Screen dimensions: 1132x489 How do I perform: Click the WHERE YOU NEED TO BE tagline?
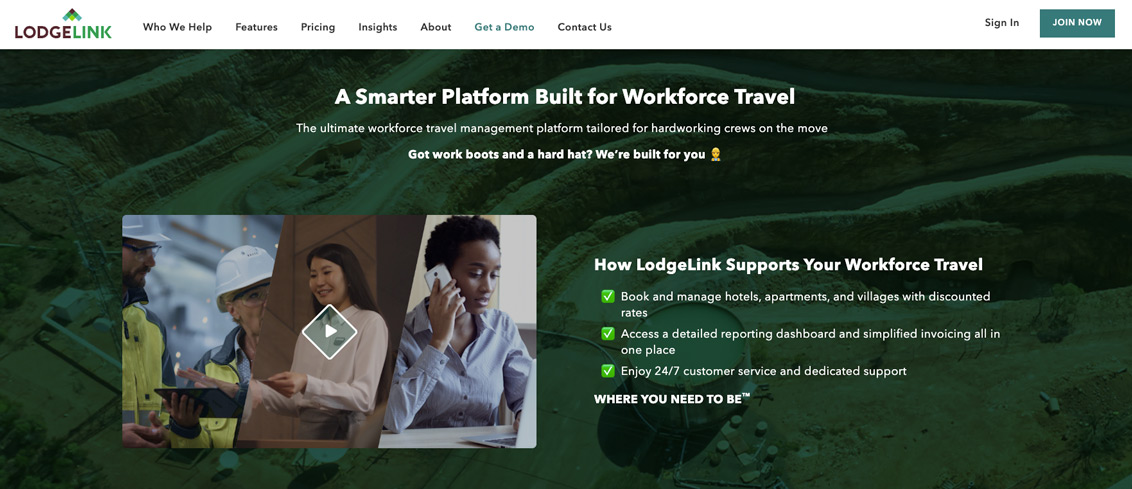tap(671, 399)
